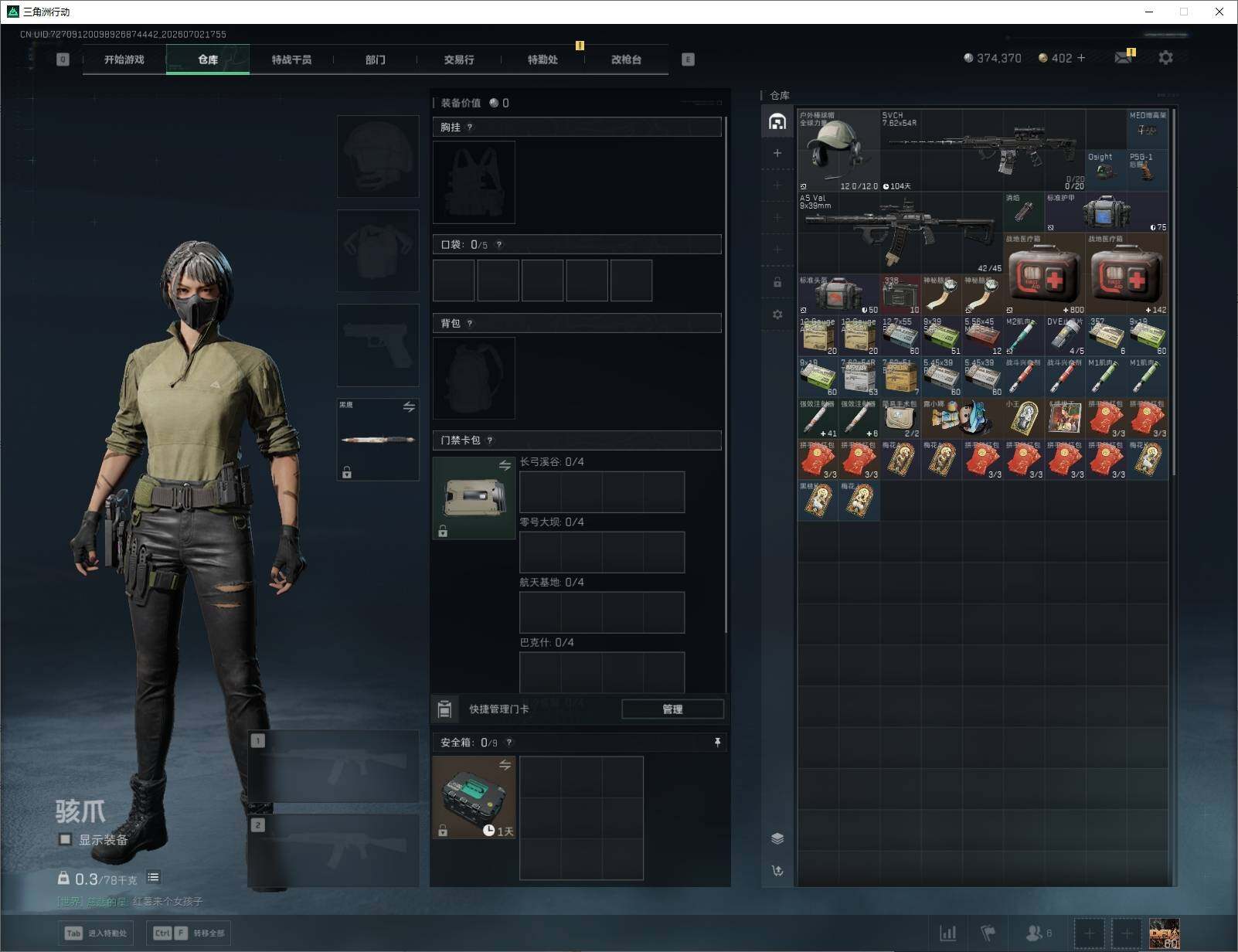
Task: Add currency with the plus beside 402
Action: [x=1081, y=58]
